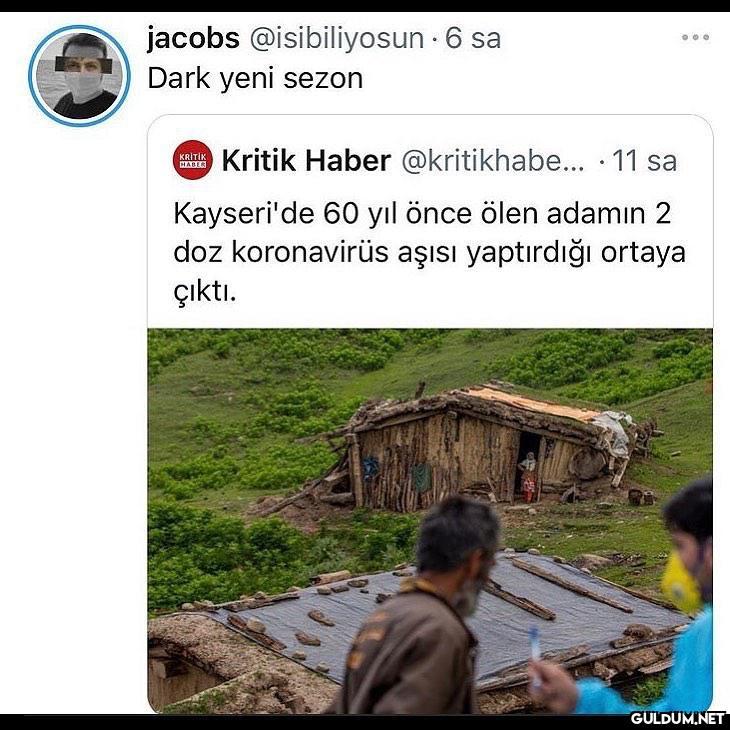Open the Kritik Haber account name
The height and width of the screenshot is (730, 730).
(306, 161)
